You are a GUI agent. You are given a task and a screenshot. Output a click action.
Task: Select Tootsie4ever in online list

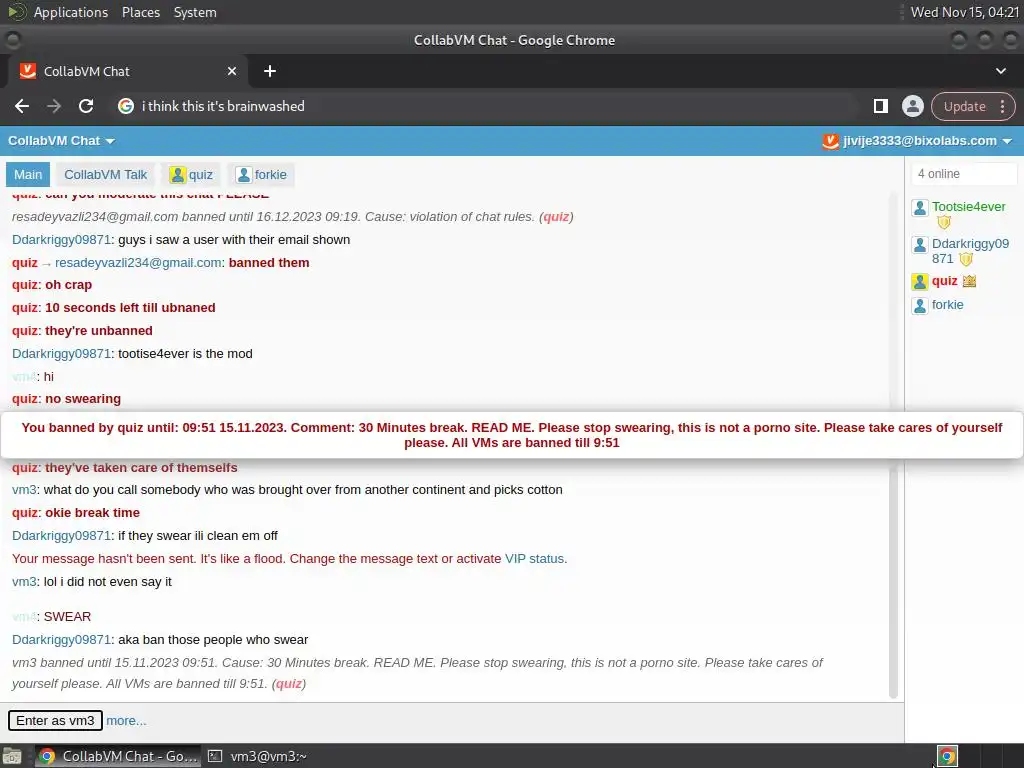tap(968, 206)
